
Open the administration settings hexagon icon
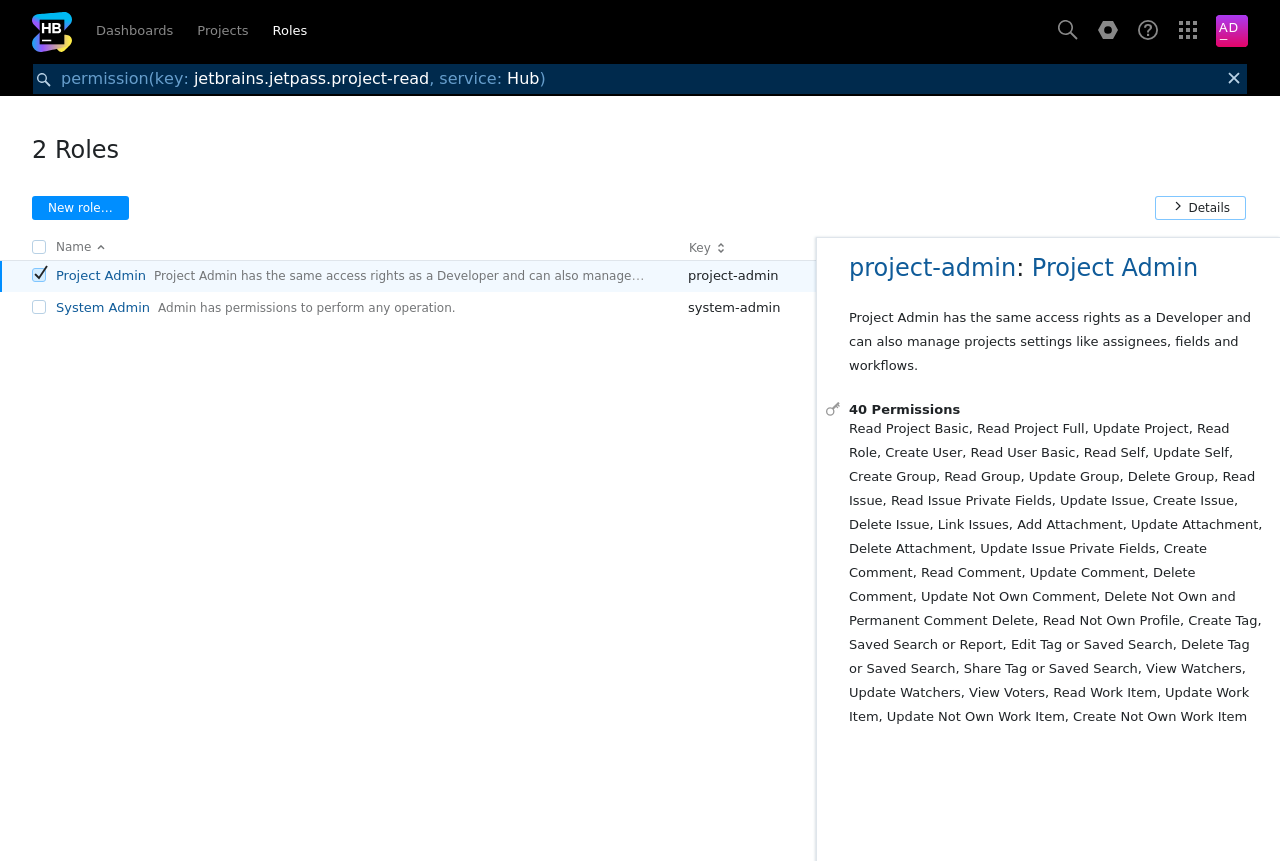1108,30
